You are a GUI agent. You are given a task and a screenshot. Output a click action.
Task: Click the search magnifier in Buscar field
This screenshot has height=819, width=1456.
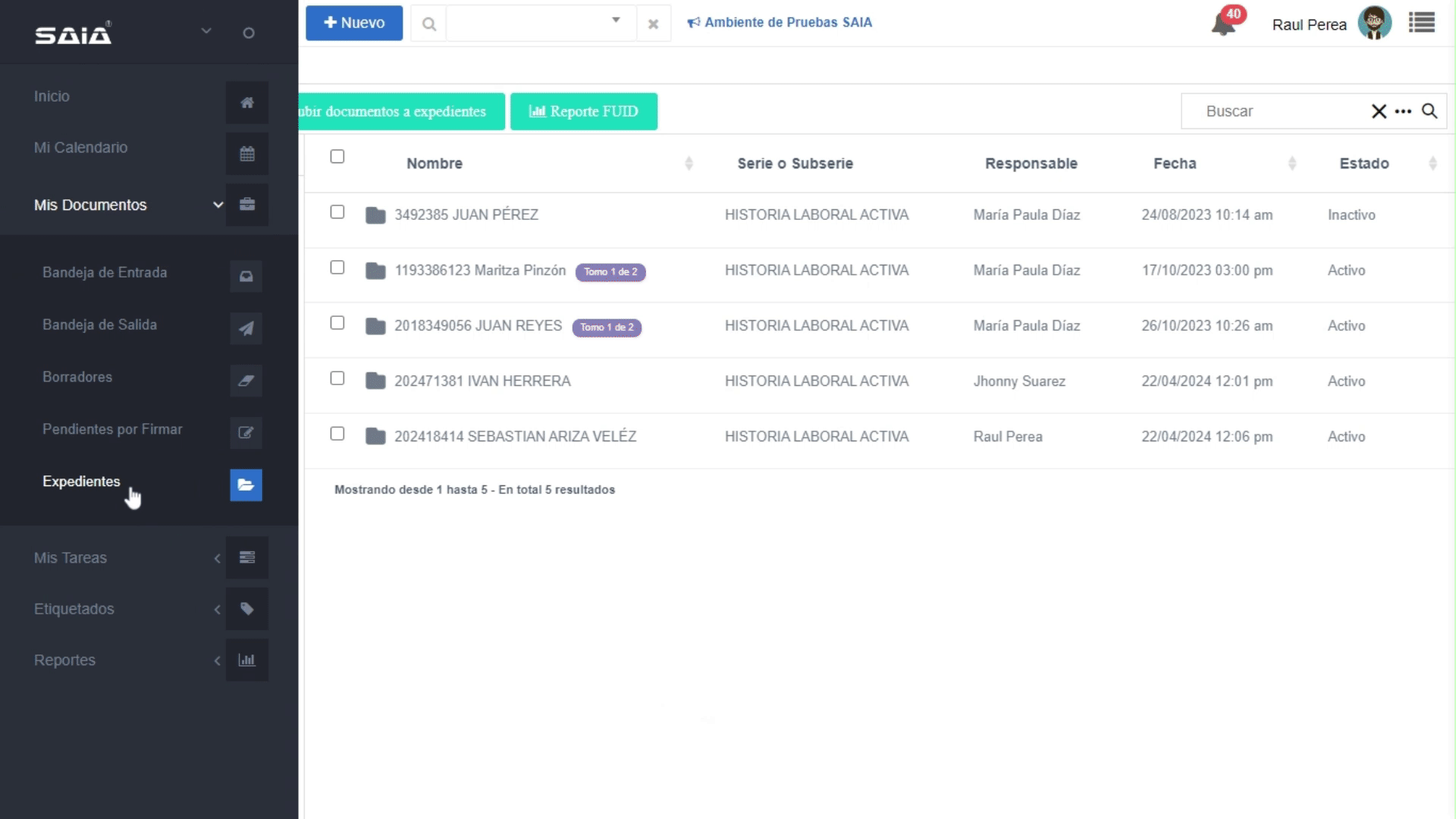tap(1429, 111)
